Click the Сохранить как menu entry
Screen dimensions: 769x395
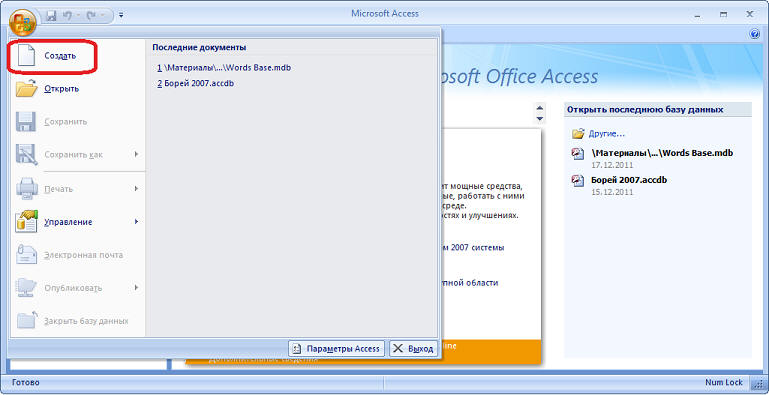[x=77, y=155]
